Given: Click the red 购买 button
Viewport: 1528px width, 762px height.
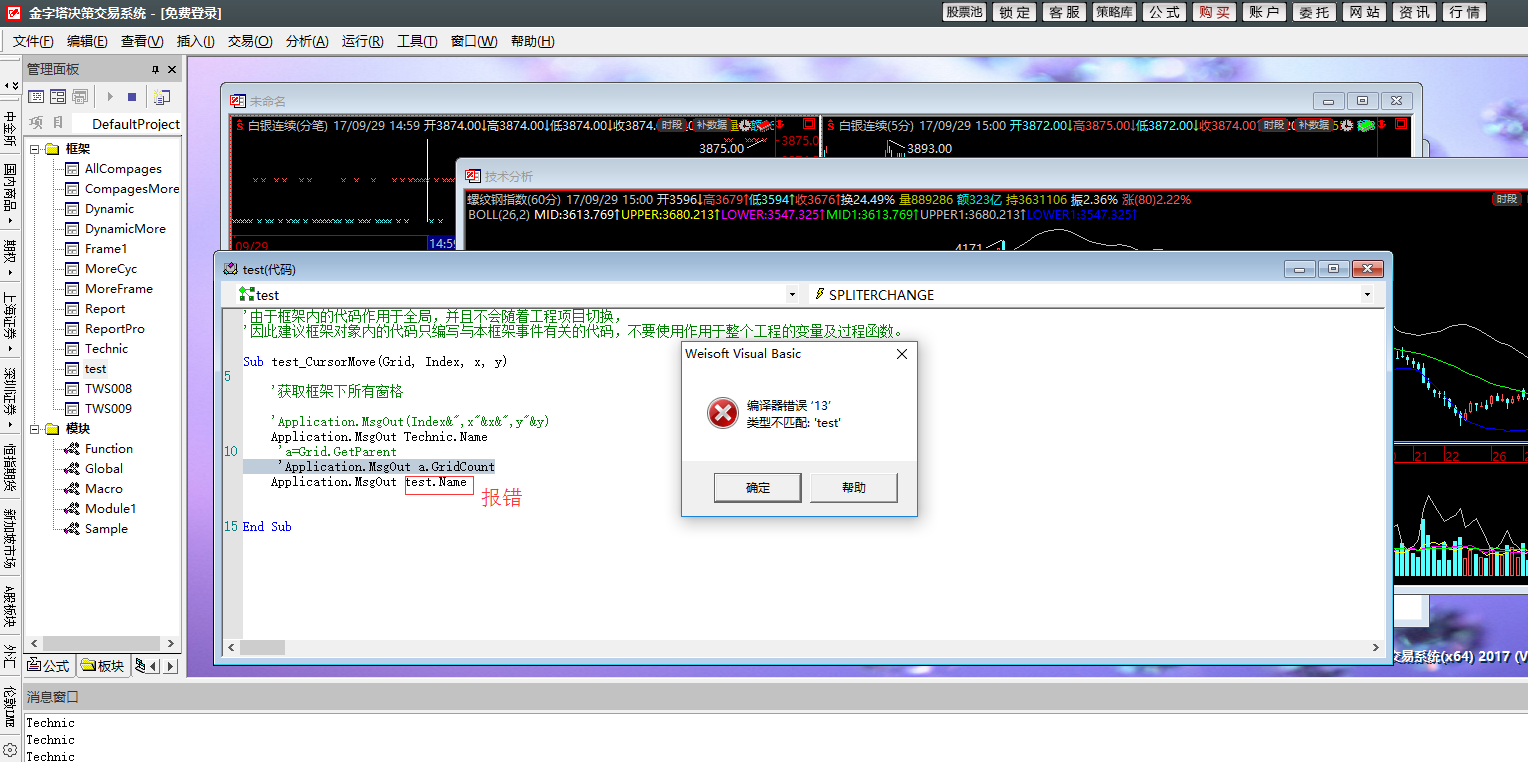Looking at the screenshot, I should tap(1214, 12).
